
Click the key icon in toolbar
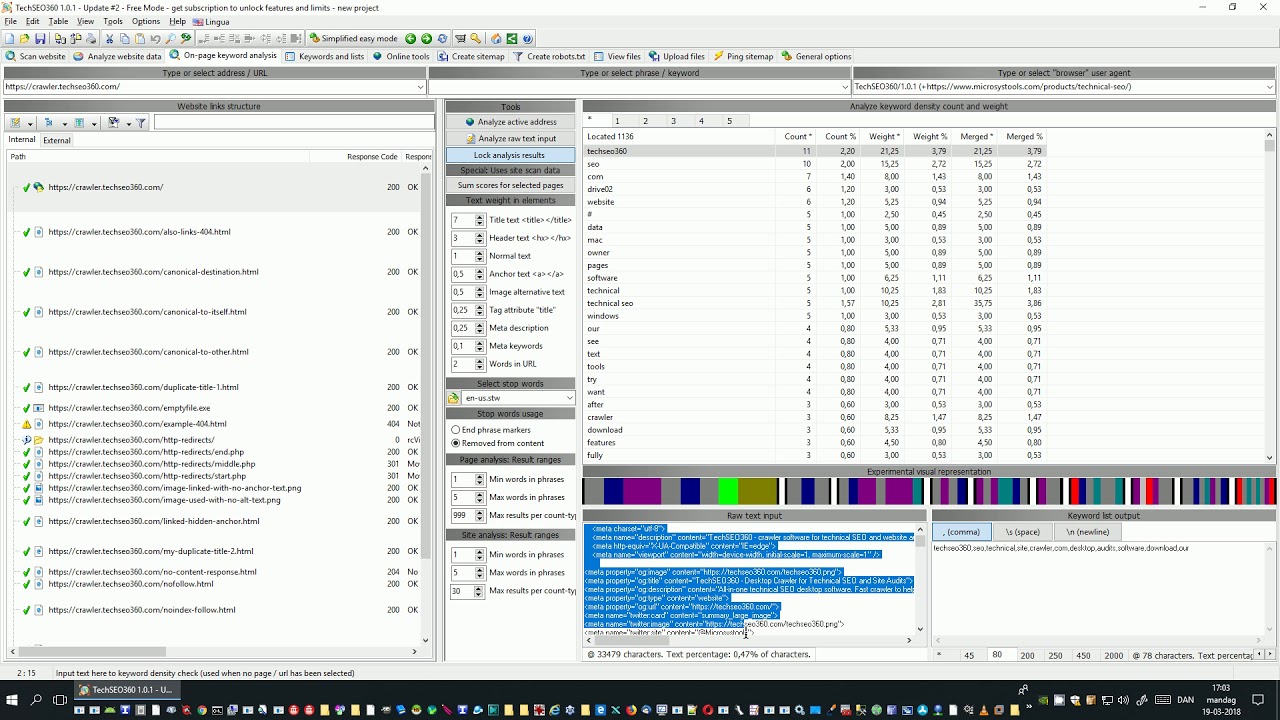pyautogui.click(x=476, y=39)
